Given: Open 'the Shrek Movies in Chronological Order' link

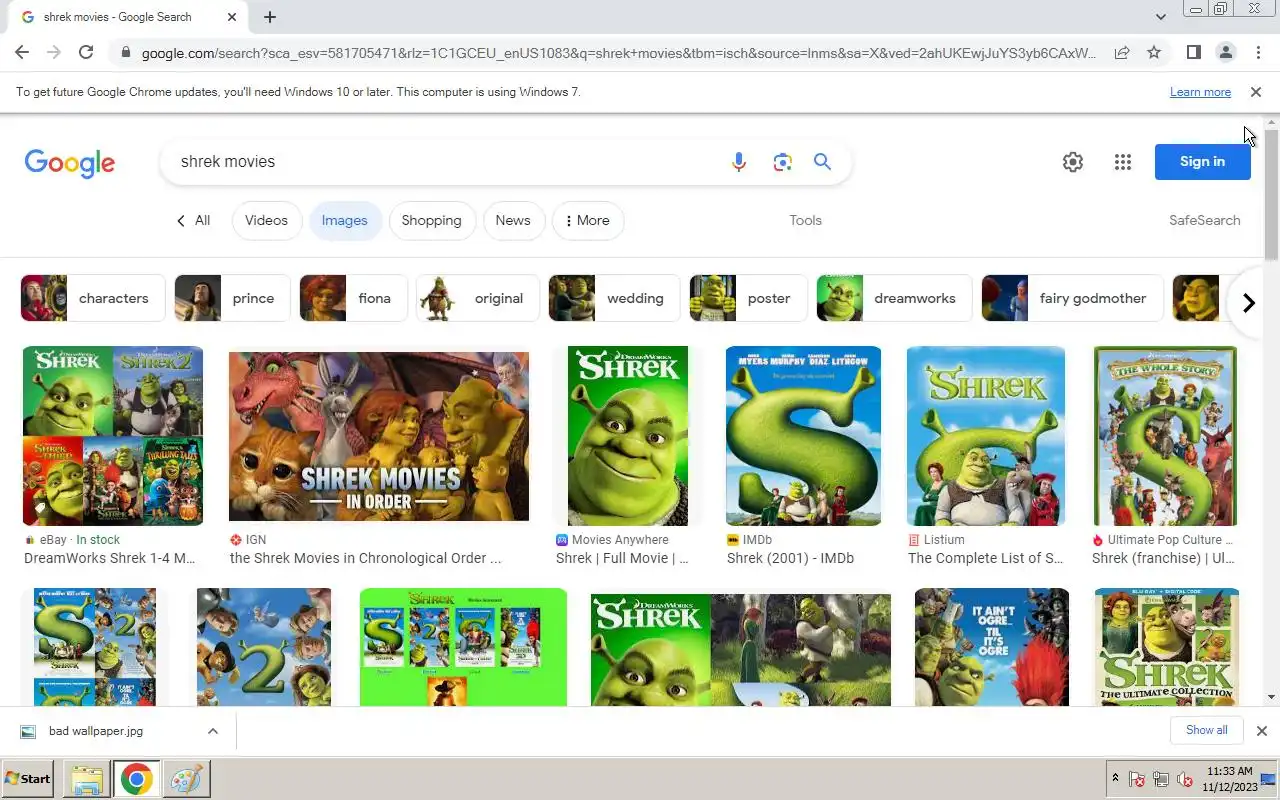Looking at the screenshot, I should pos(366,559).
